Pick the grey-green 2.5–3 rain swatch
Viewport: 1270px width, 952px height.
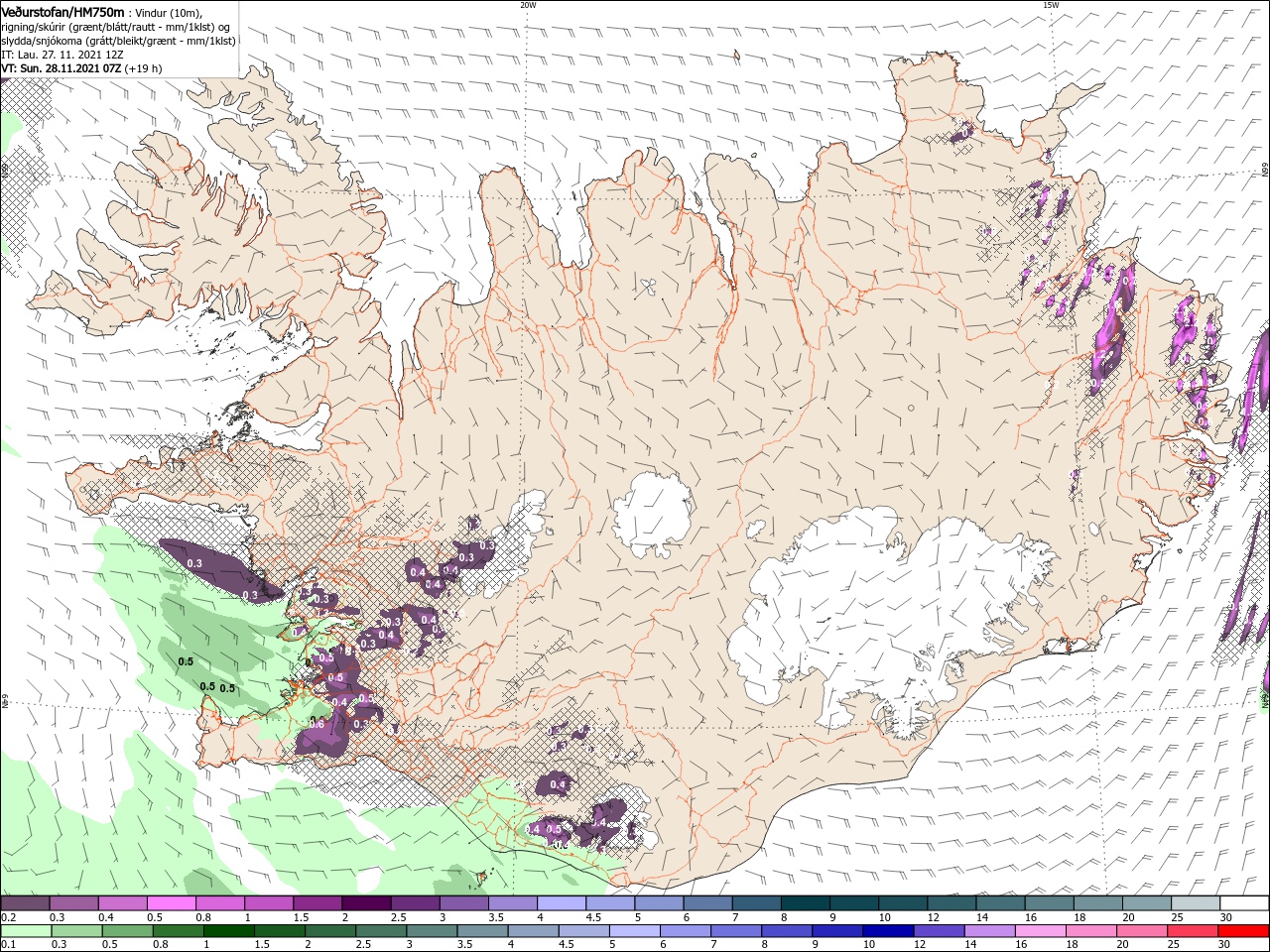(x=381, y=930)
